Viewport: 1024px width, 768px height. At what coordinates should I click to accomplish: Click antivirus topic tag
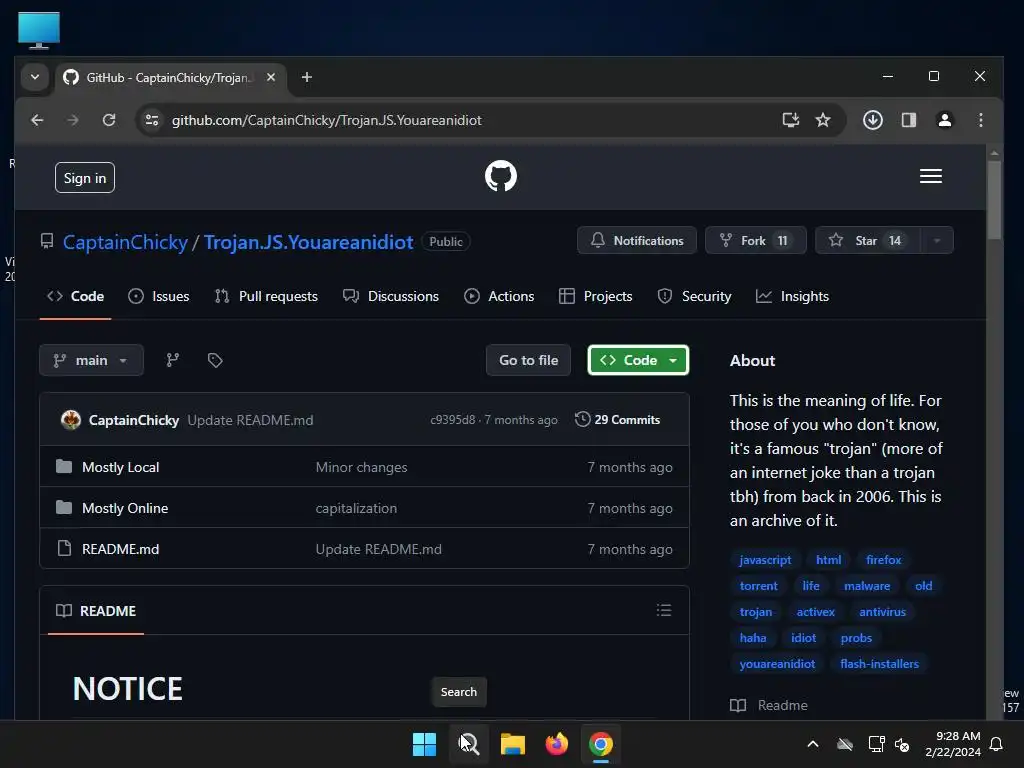click(882, 612)
